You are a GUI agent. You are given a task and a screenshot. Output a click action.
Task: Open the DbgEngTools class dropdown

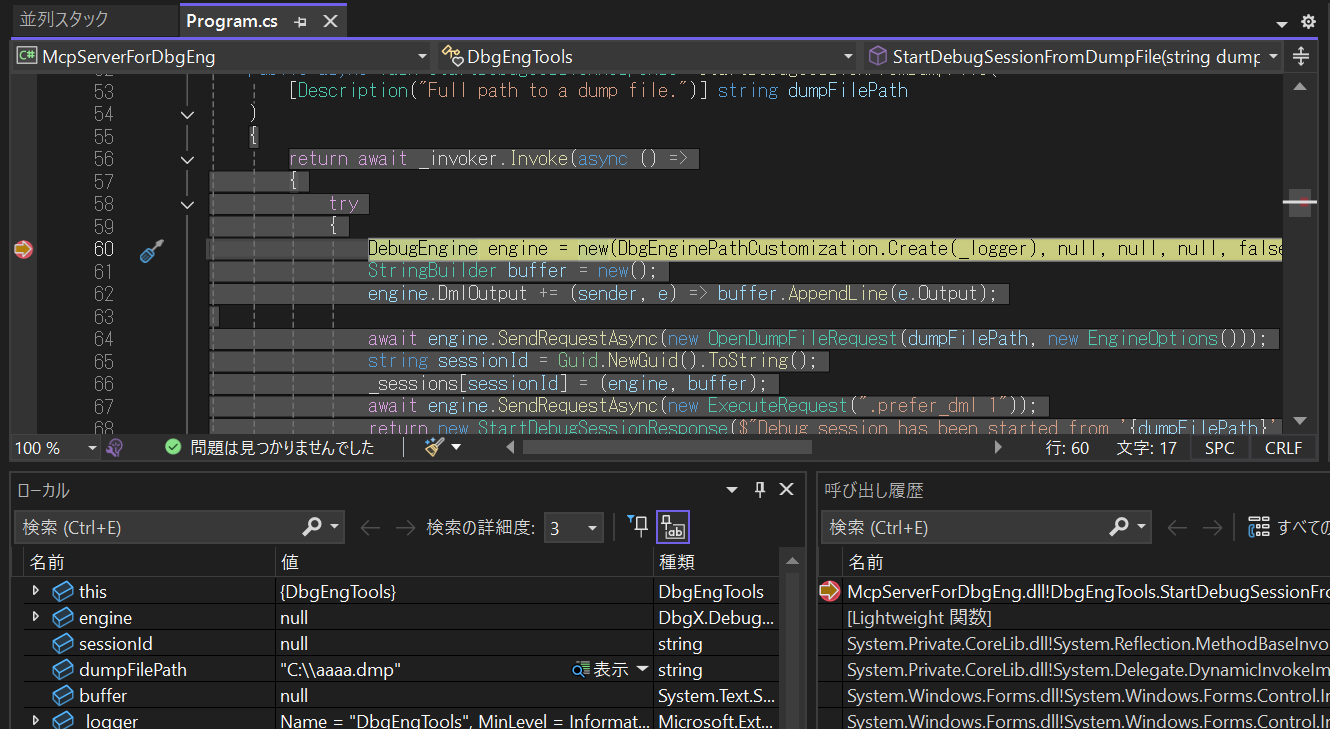(647, 57)
